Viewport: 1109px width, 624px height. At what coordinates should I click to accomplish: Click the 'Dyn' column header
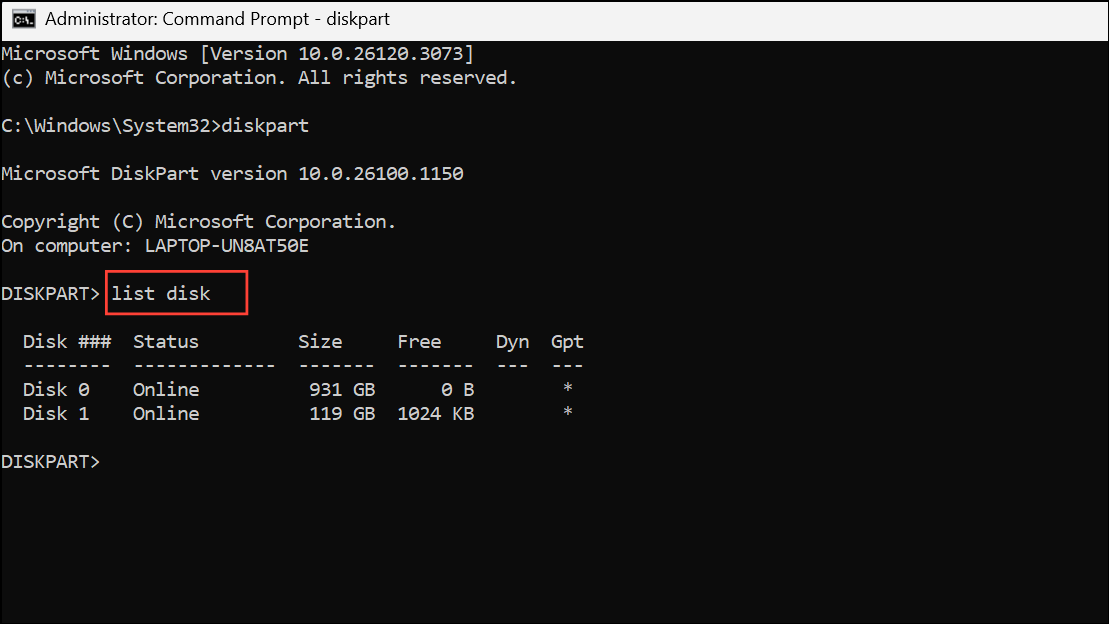[513, 342]
